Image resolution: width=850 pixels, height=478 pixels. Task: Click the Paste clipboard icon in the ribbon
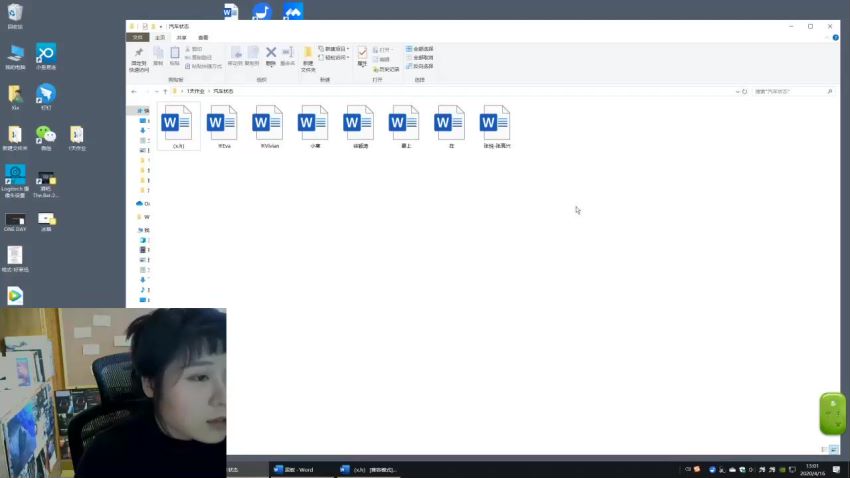tap(175, 56)
